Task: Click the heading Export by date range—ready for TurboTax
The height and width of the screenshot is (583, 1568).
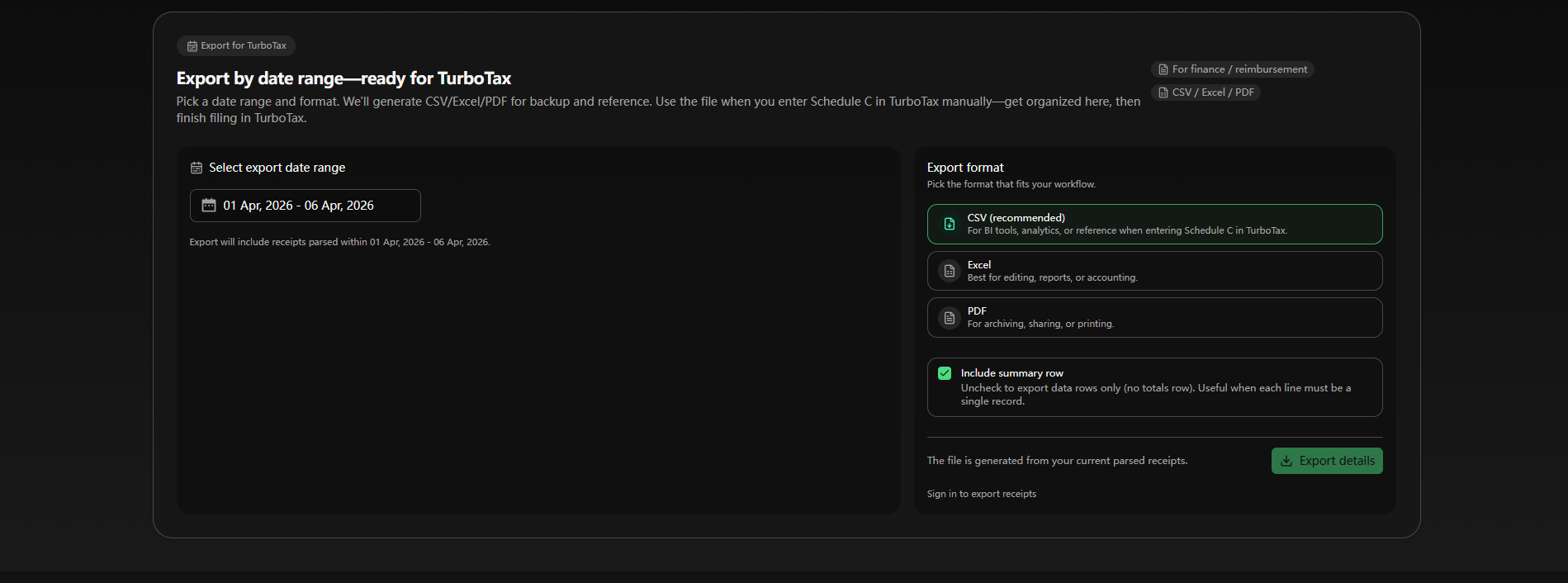Action: tap(343, 78)
